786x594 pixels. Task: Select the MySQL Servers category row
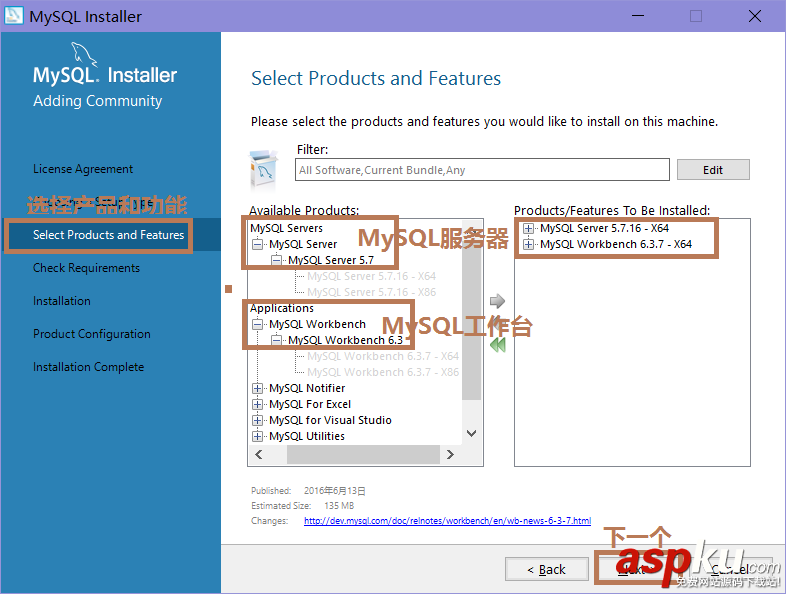[x=286, y=228]
